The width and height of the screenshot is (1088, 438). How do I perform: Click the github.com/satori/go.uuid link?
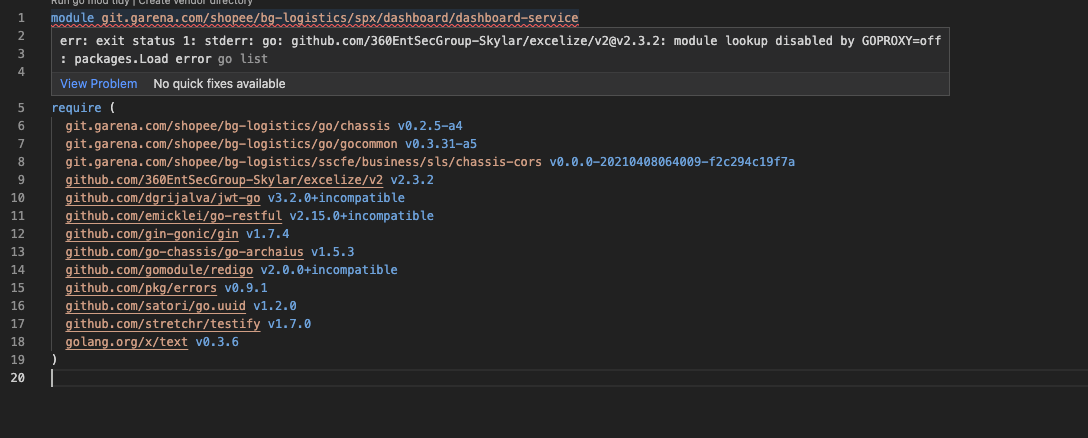tap(155, 306)
